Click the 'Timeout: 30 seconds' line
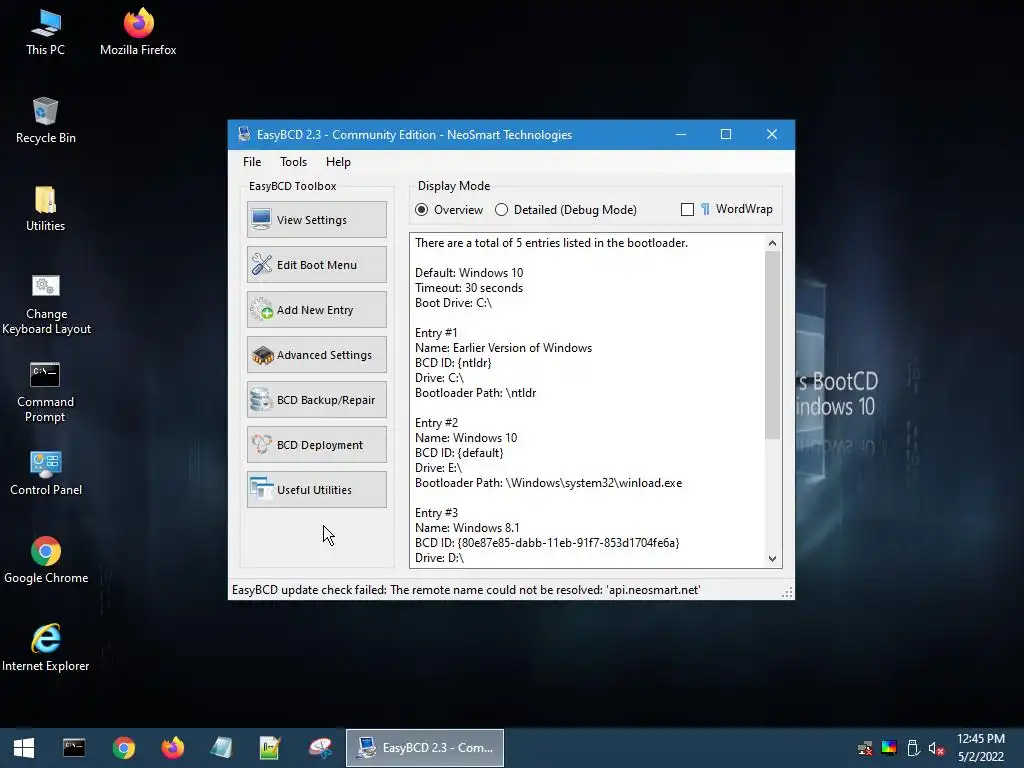This screenshot has width=1024, height=768. (x=469, y=288)
